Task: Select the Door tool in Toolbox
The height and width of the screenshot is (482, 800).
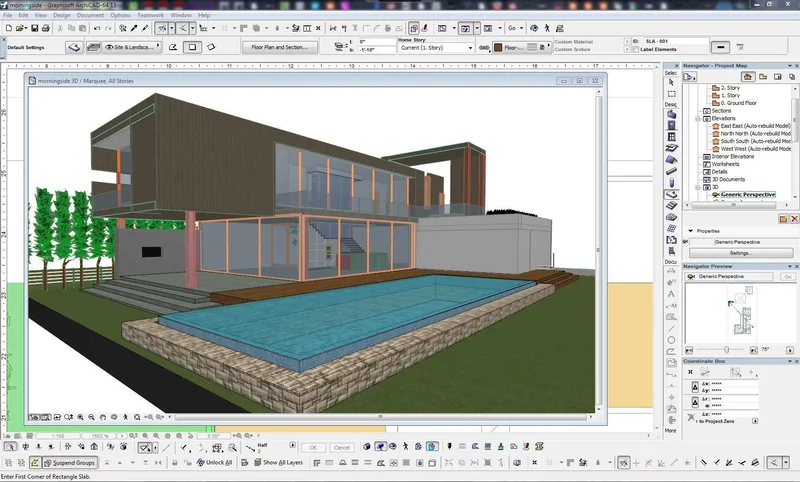Action: 671,125
